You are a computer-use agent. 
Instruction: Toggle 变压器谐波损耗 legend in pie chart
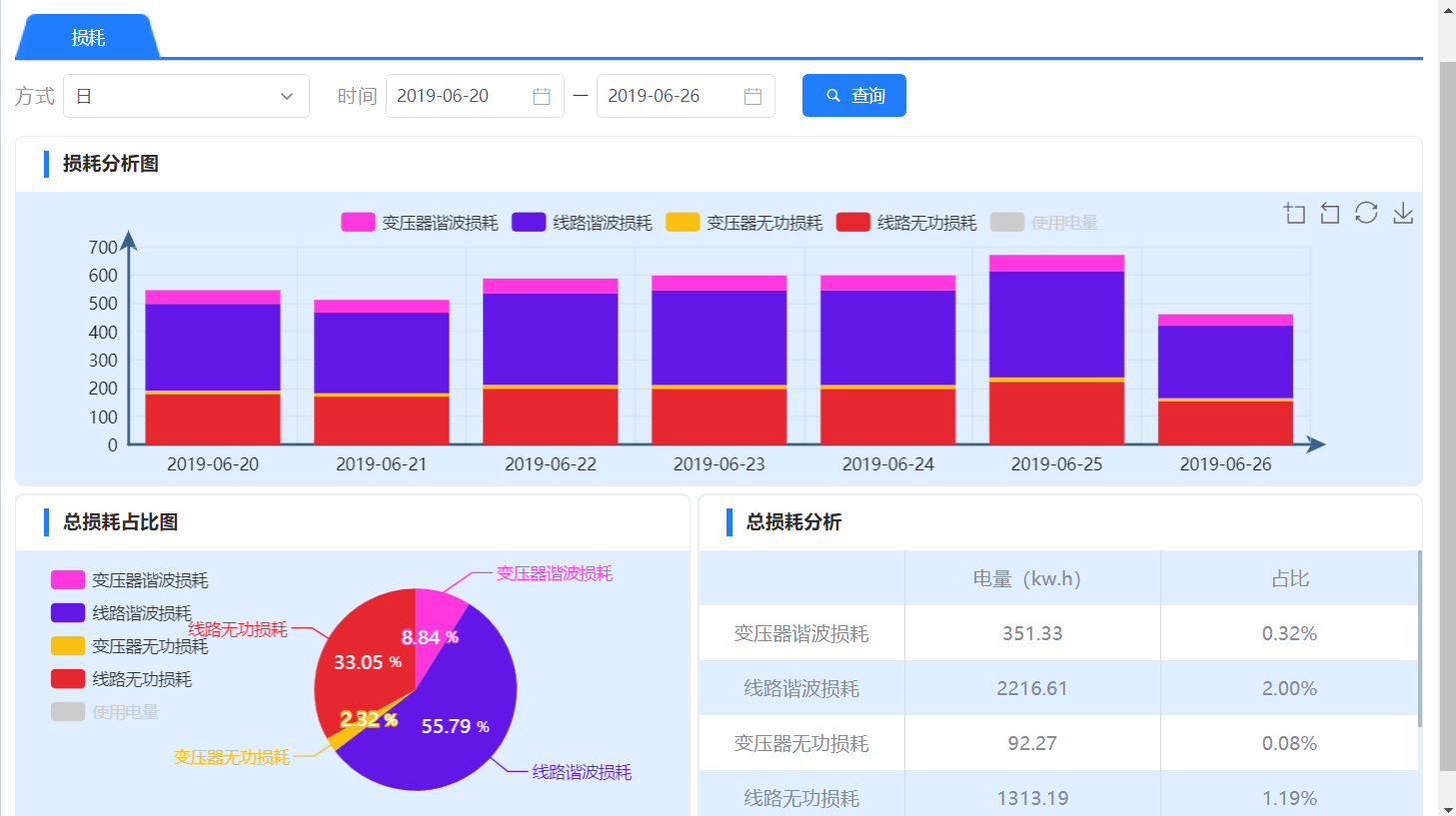[130, 579]
